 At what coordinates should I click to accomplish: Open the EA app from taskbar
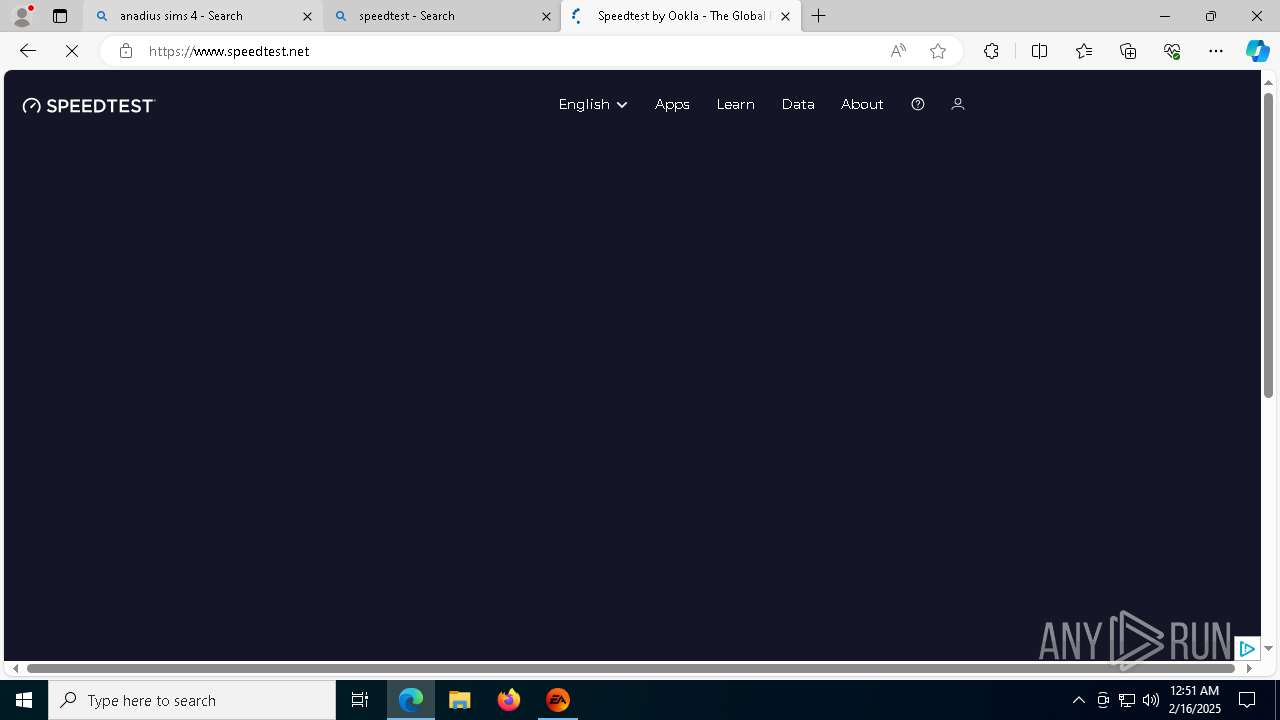click(558, 700)
